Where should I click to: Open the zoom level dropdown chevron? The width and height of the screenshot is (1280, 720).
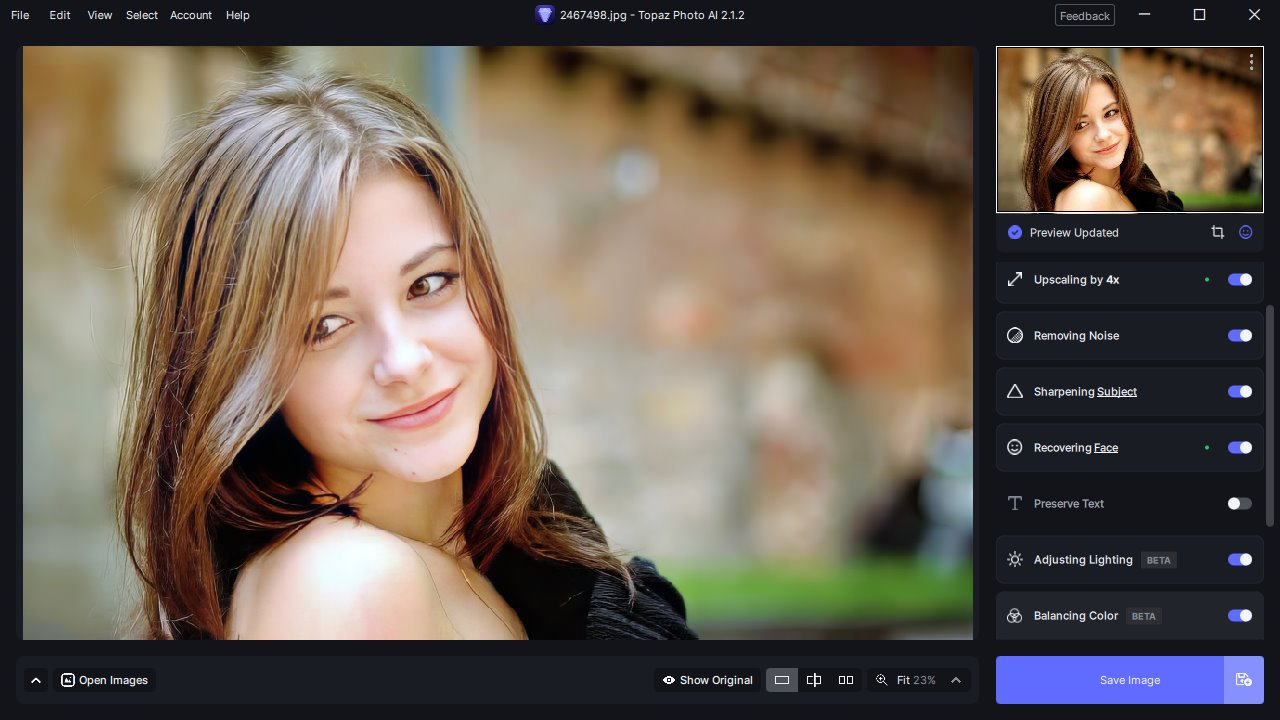(x=956, y=680)
